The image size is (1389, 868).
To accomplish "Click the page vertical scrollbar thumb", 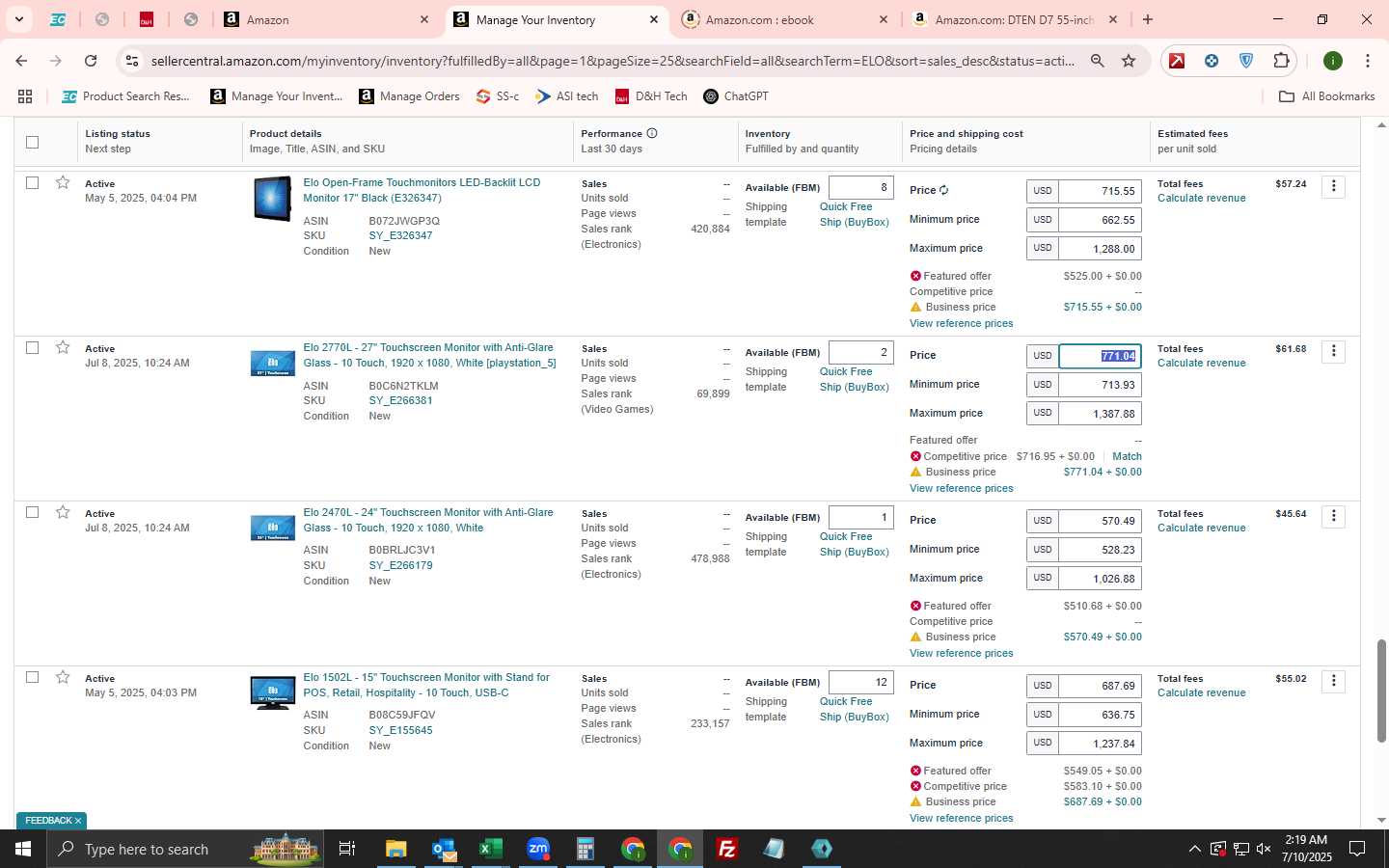I will click(1381, 690).
